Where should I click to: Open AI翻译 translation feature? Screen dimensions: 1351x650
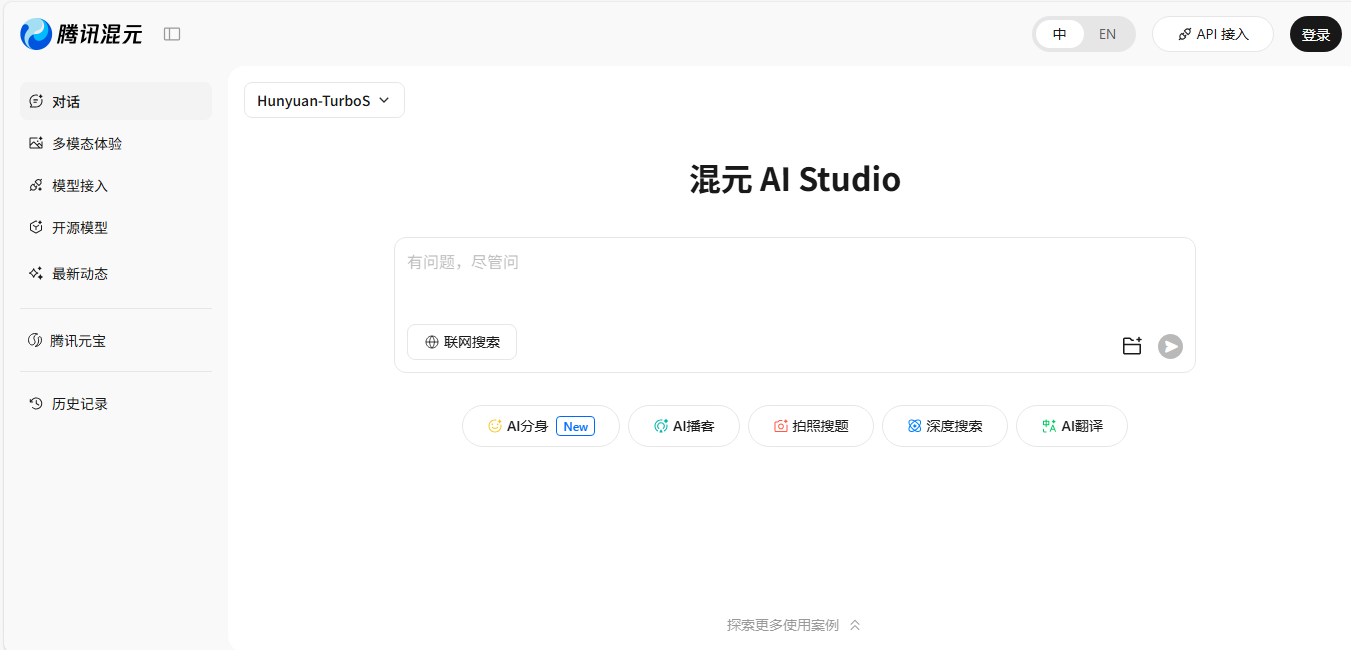coord(1071,426)
